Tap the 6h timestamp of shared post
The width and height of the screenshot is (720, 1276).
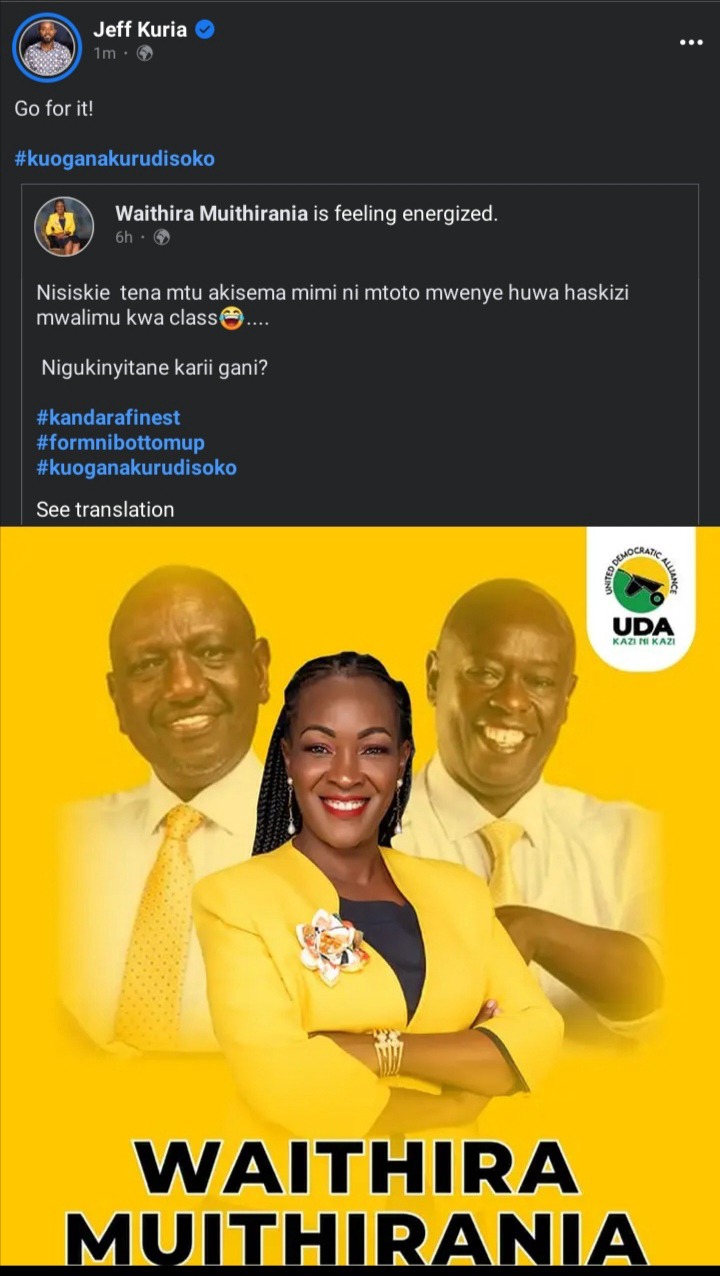click(124, 237)
